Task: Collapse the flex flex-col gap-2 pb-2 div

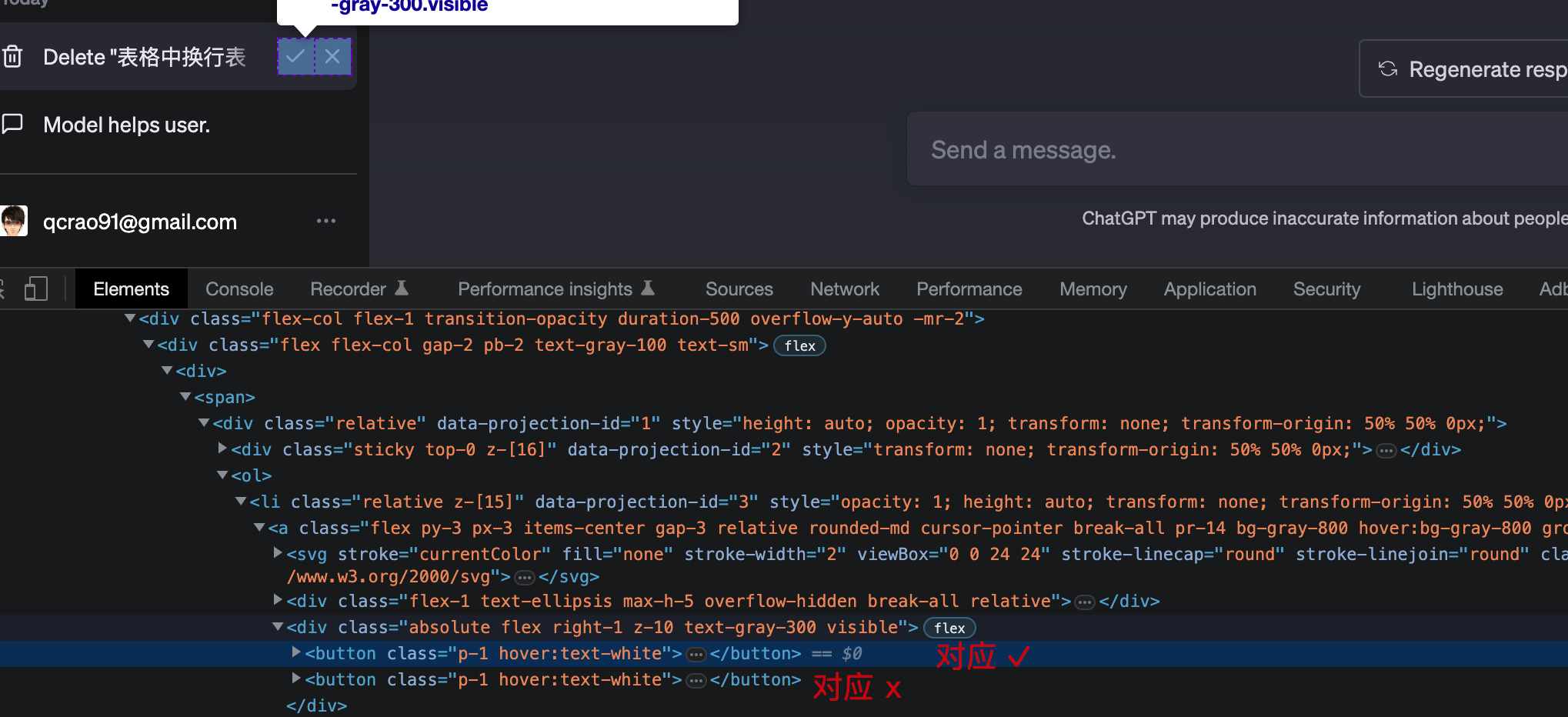Action: click(x=148, y=345)
